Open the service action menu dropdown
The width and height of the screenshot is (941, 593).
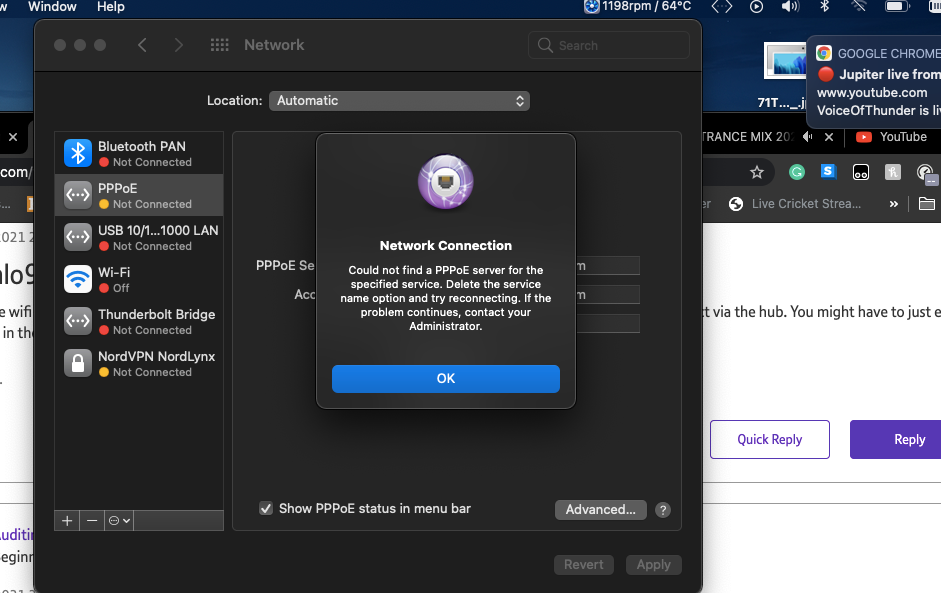tap(120, 521)
